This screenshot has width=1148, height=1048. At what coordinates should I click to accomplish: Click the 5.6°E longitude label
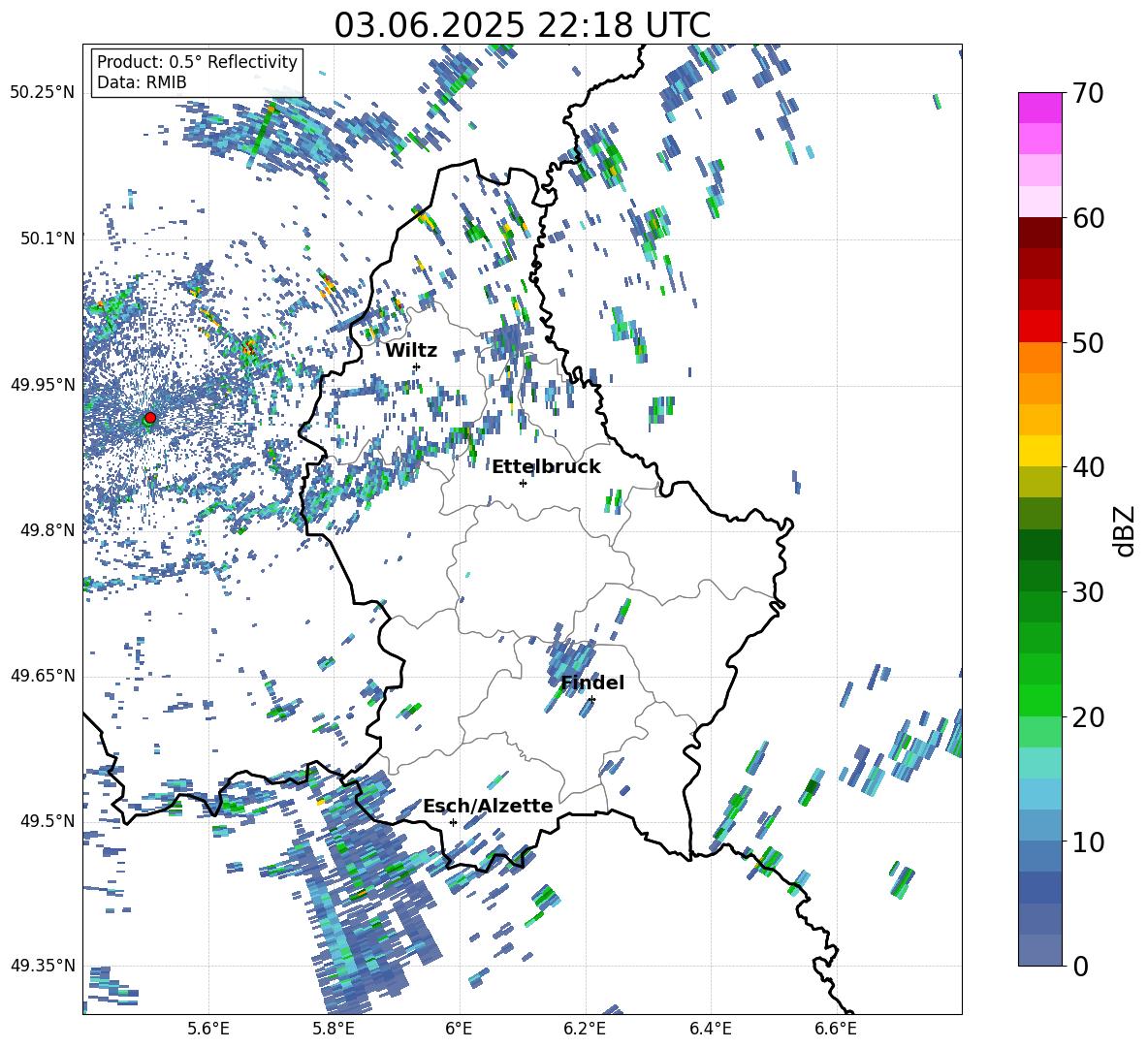point(208,1029)
